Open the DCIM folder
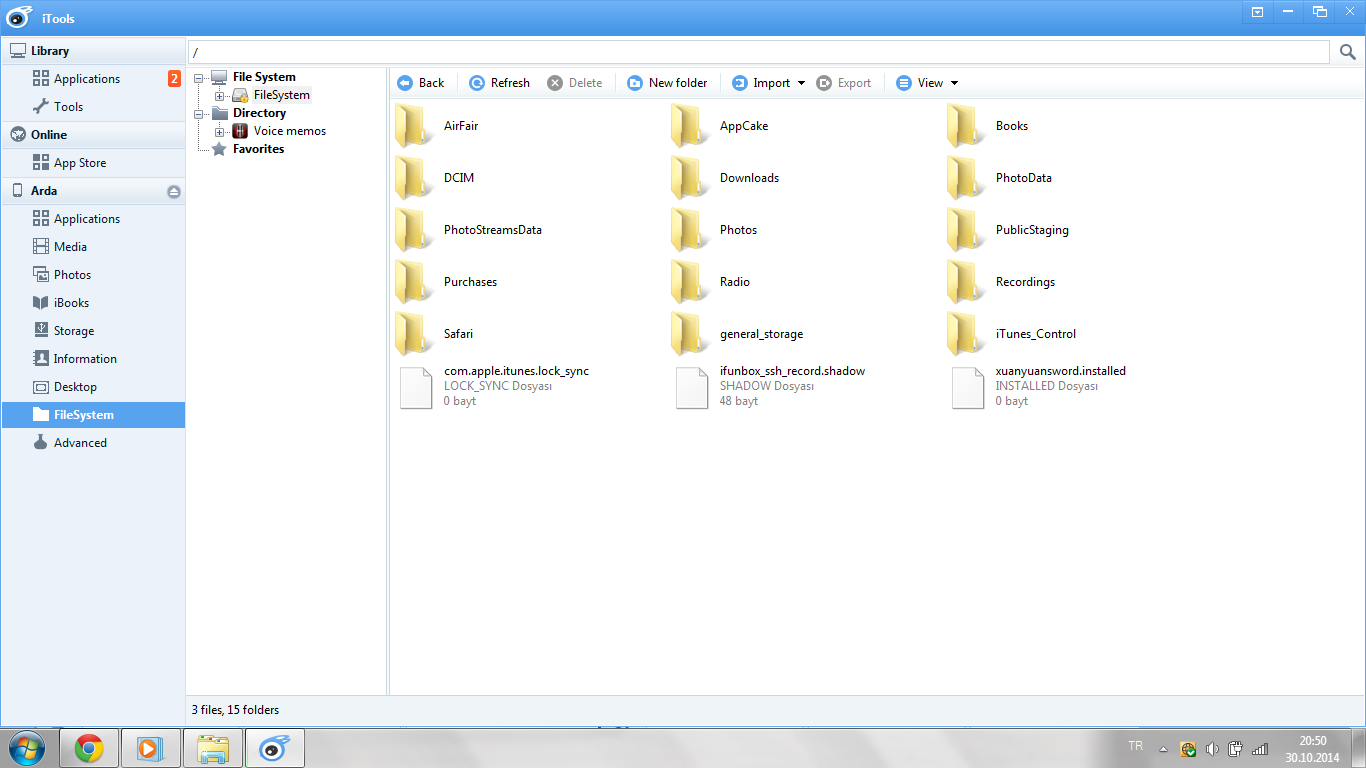 point(436,178)
